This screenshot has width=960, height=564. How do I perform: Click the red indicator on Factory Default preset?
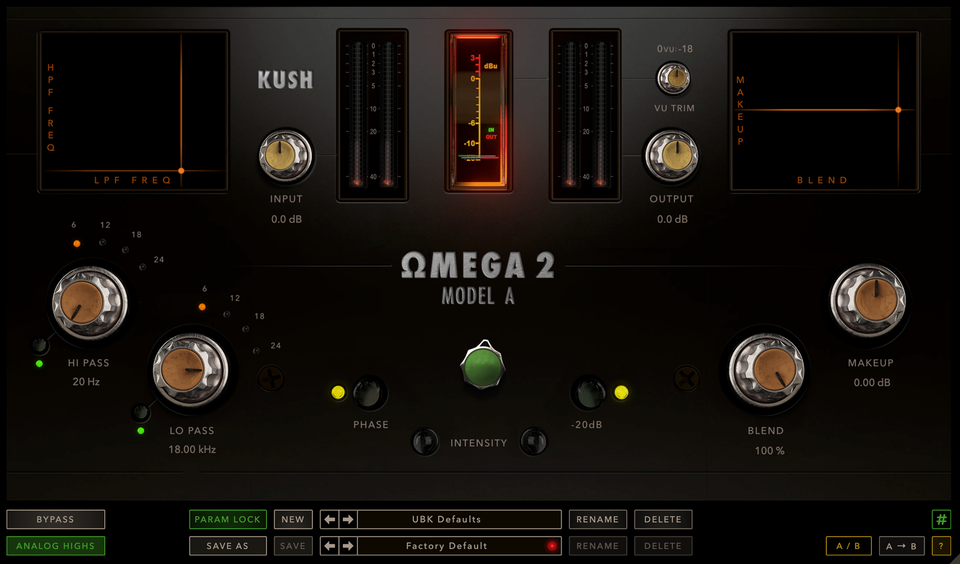pos(552,546)
